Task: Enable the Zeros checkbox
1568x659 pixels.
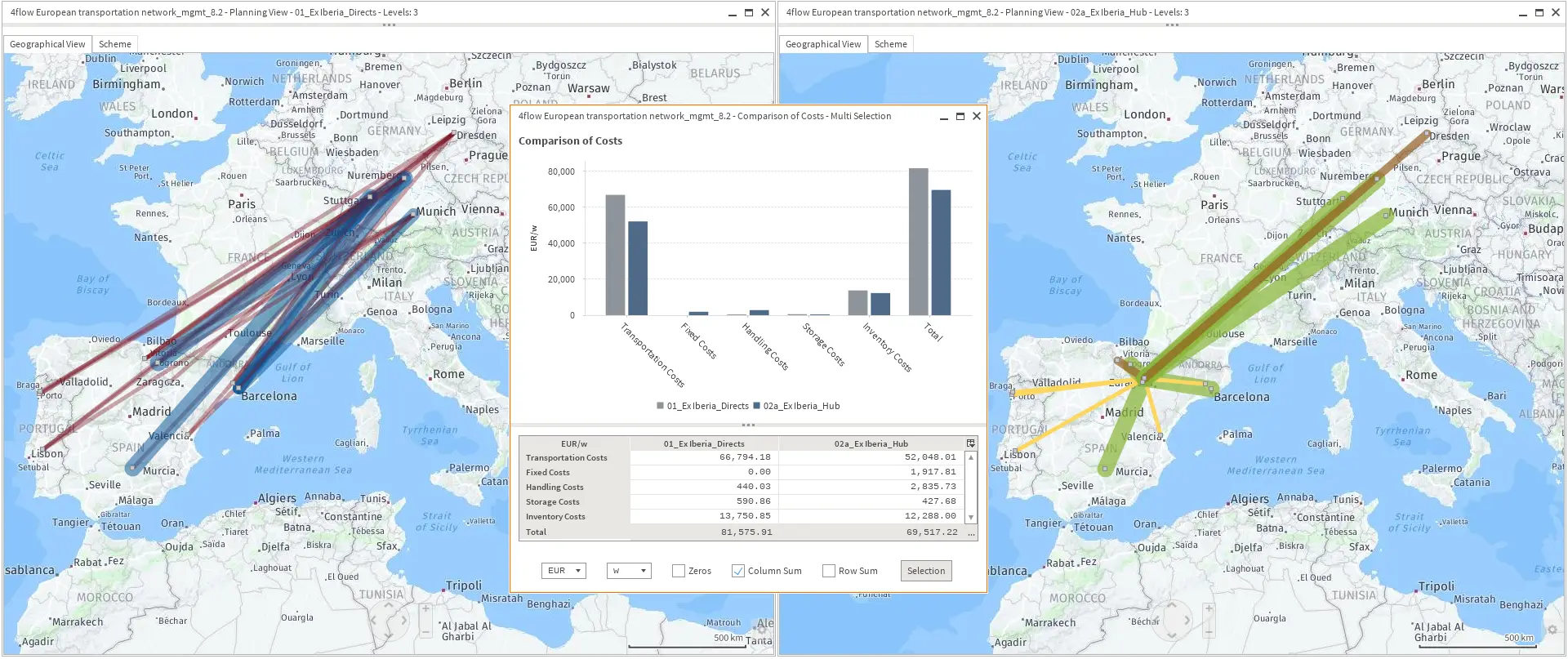Action: point(679,571)
